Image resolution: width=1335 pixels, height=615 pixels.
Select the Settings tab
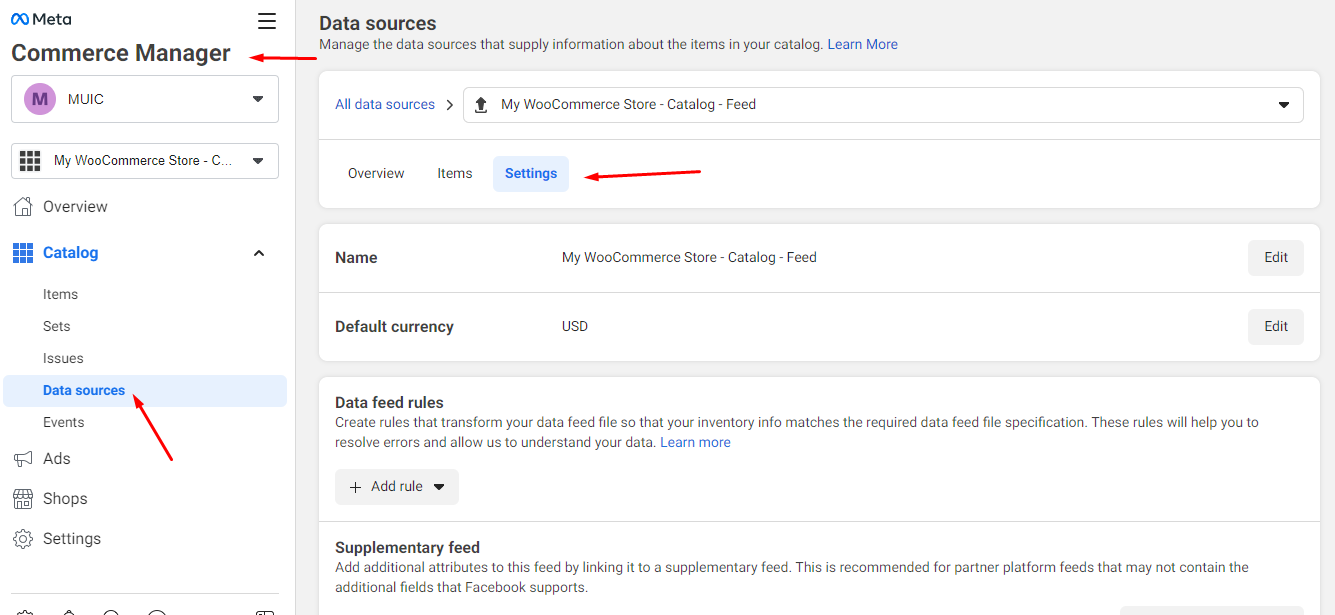pos(531,174)
